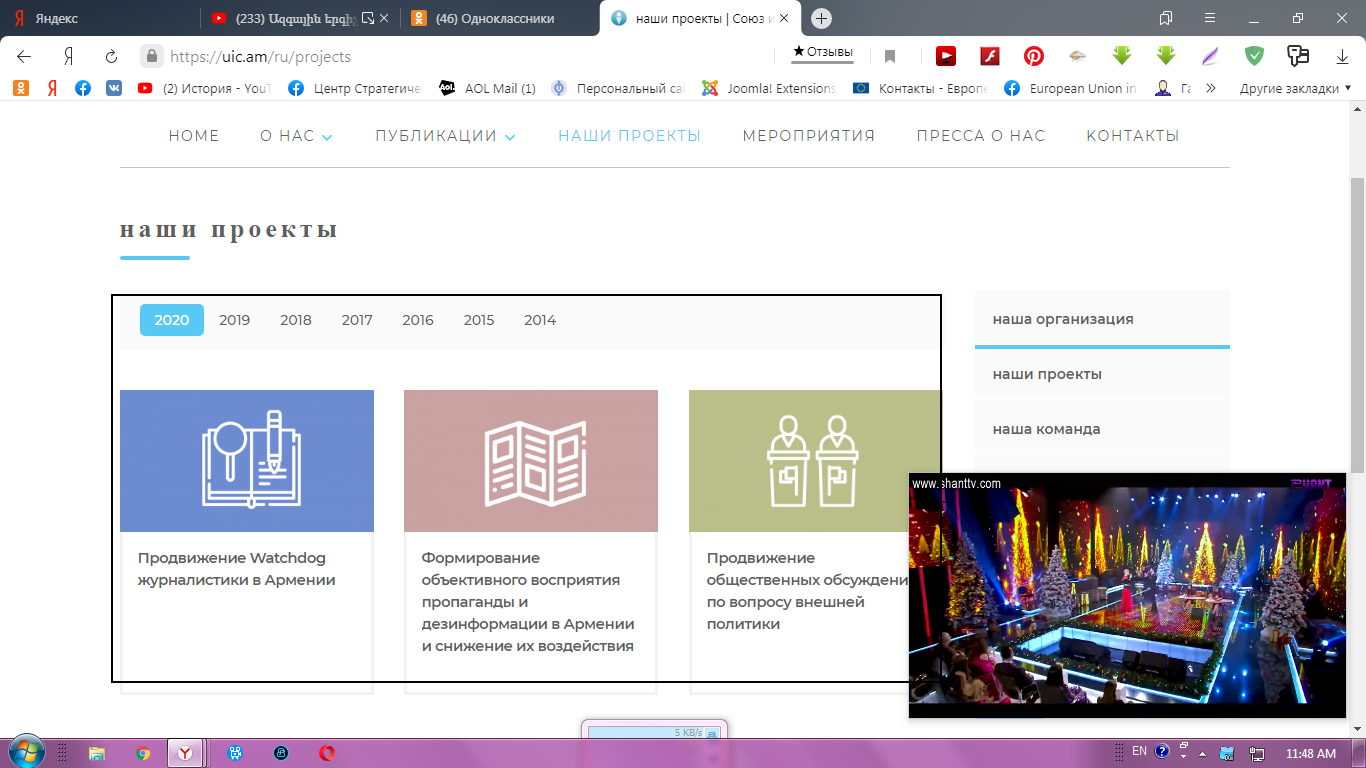Launch Opera from the Windows taskbar
1366x768 pixels.
[327, 753]
